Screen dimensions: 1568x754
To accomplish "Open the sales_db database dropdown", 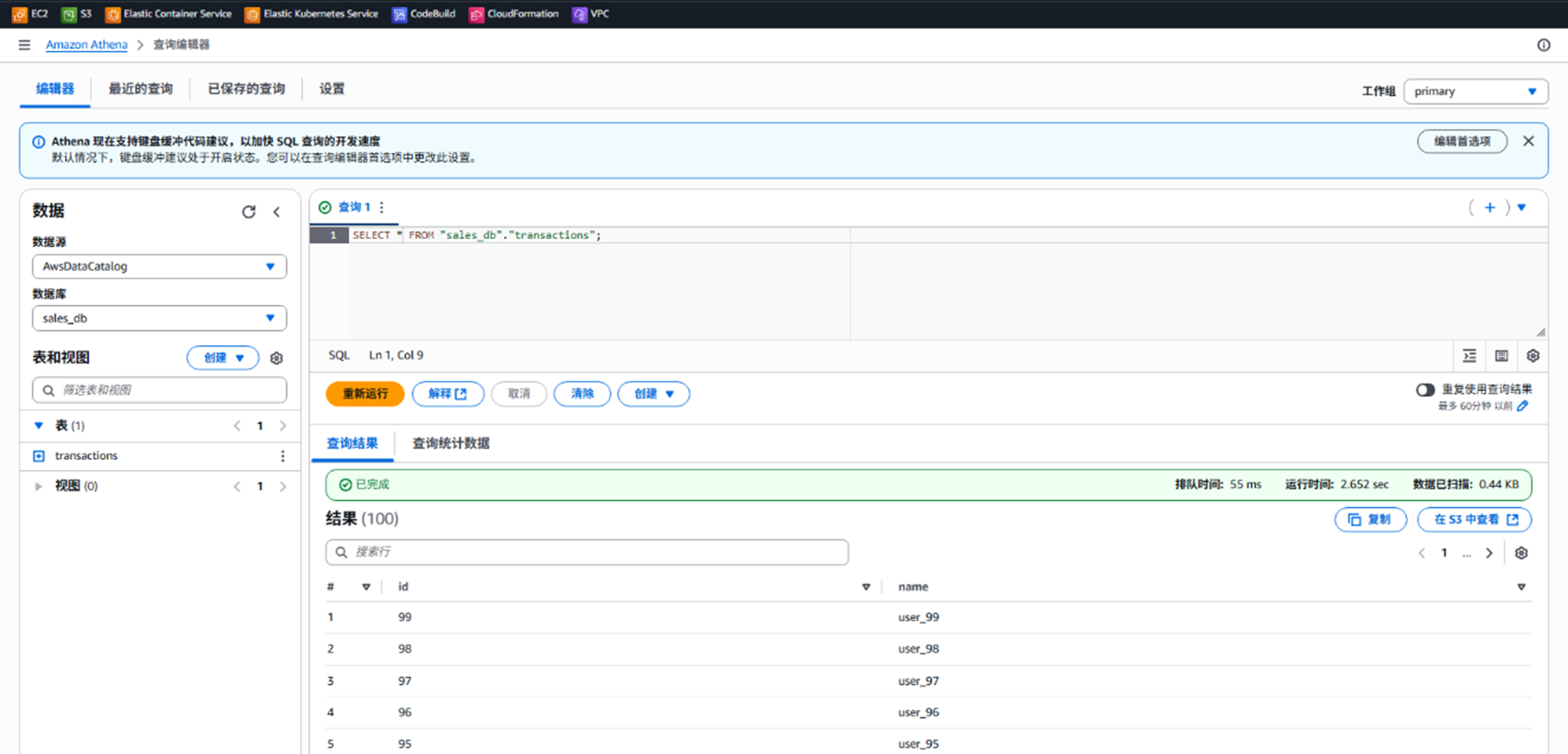I will 159,318.
